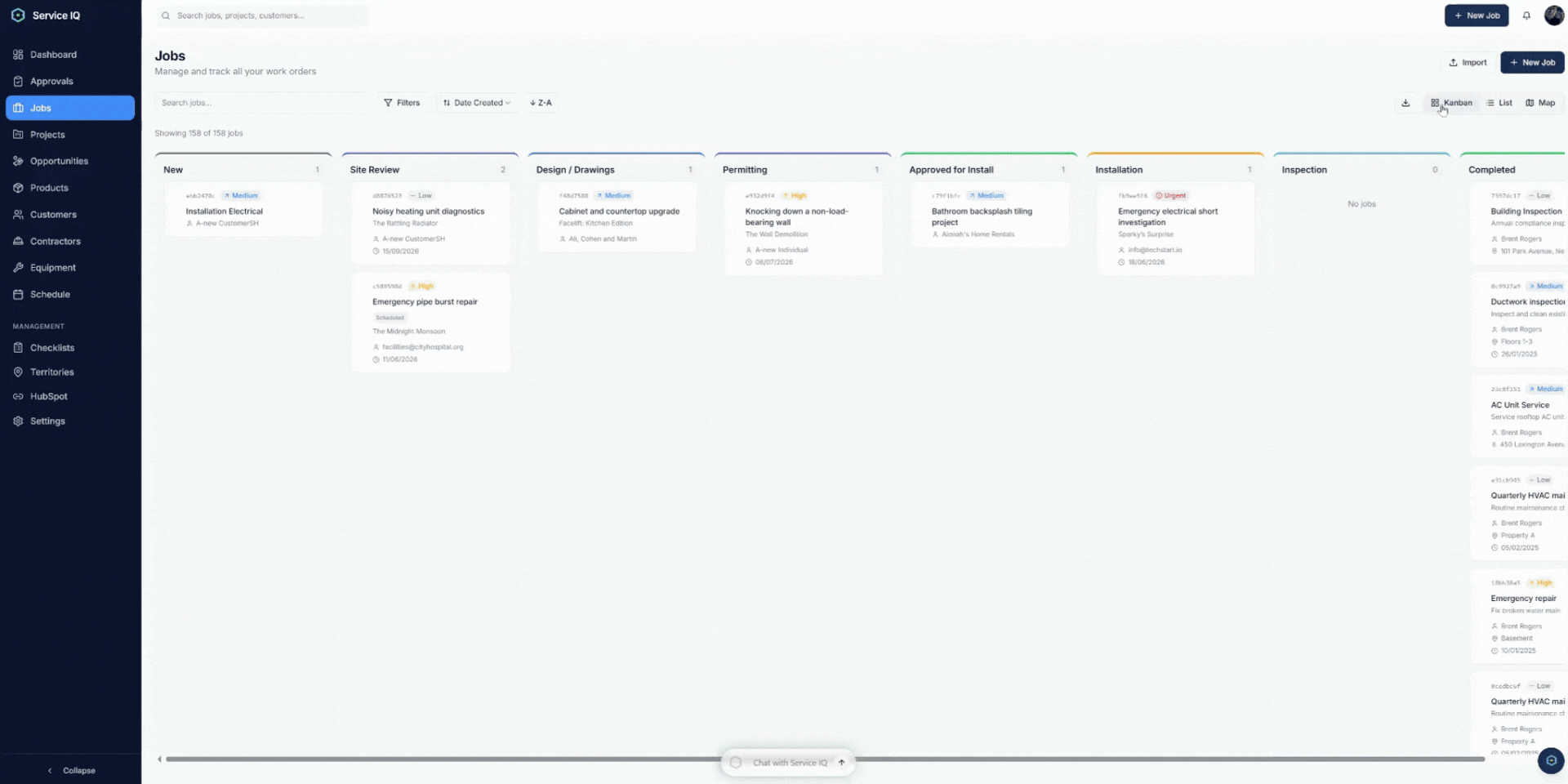The height and width of the screenshot is (784, 1568).
Task: Click info@techstart.io customer on Installation card
Action: [x=1155, y=250]
